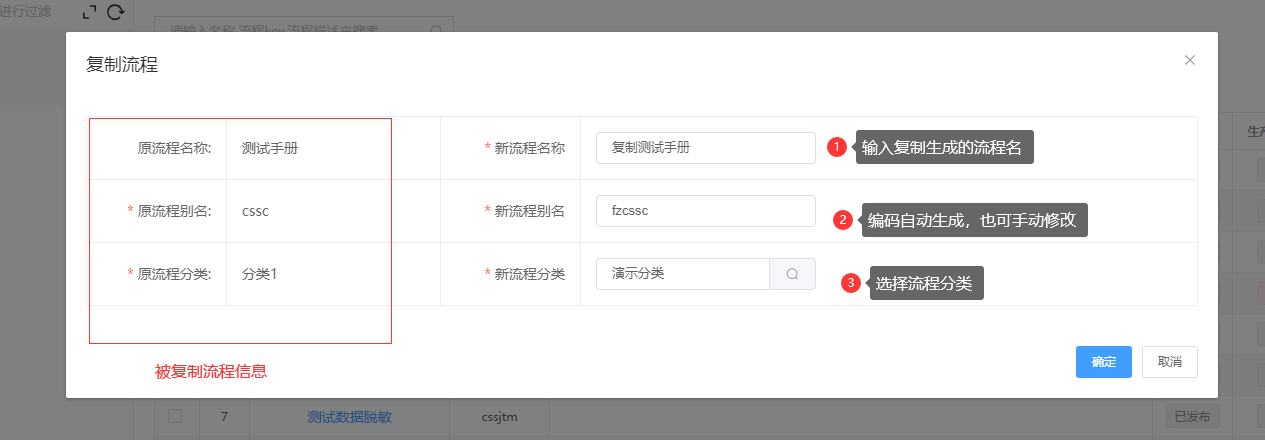
Task: Click the red number 2 badge
Action: pyautogui.click(x=843, y=221)
